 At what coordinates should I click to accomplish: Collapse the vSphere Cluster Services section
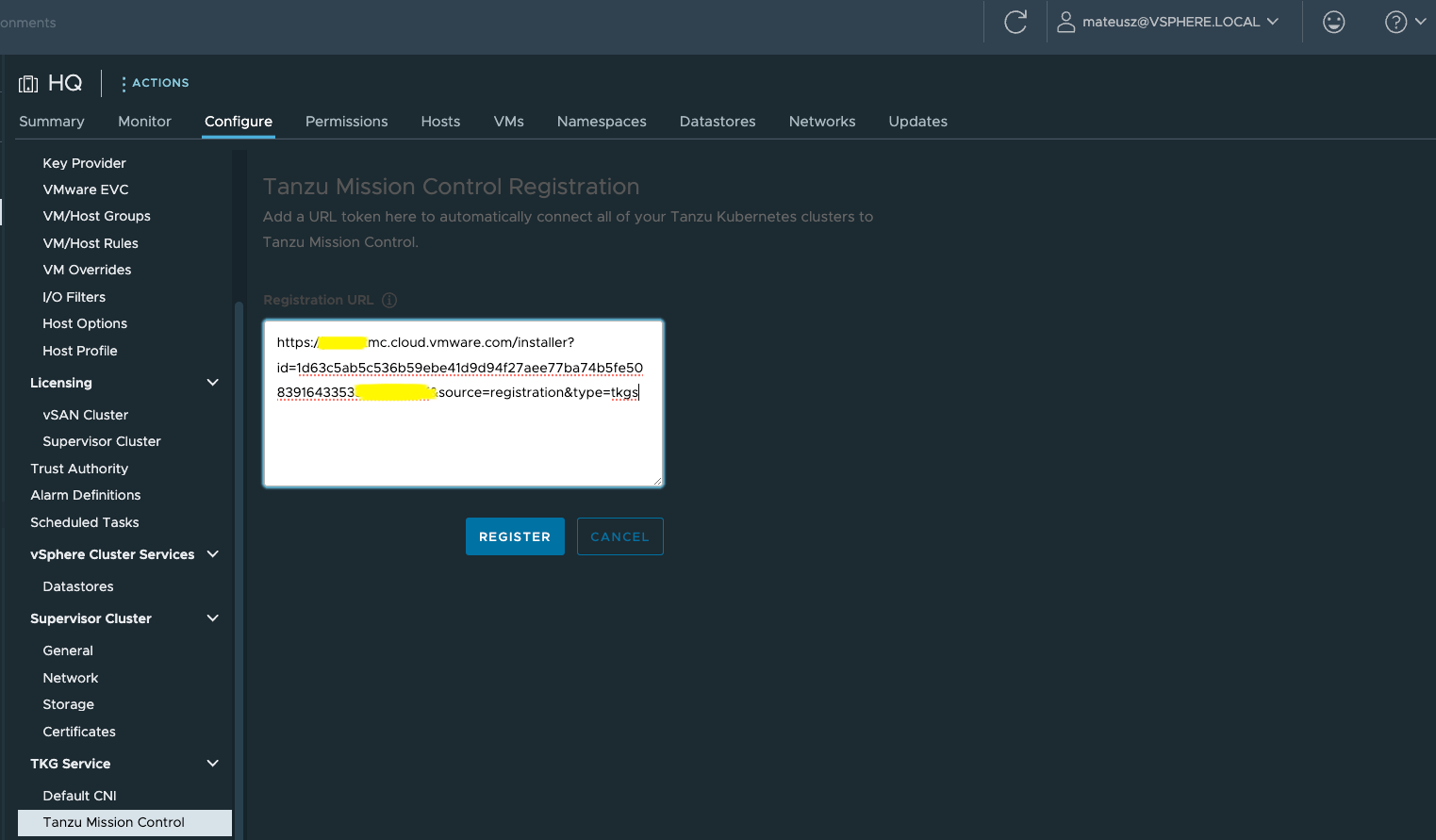point(212,554)
